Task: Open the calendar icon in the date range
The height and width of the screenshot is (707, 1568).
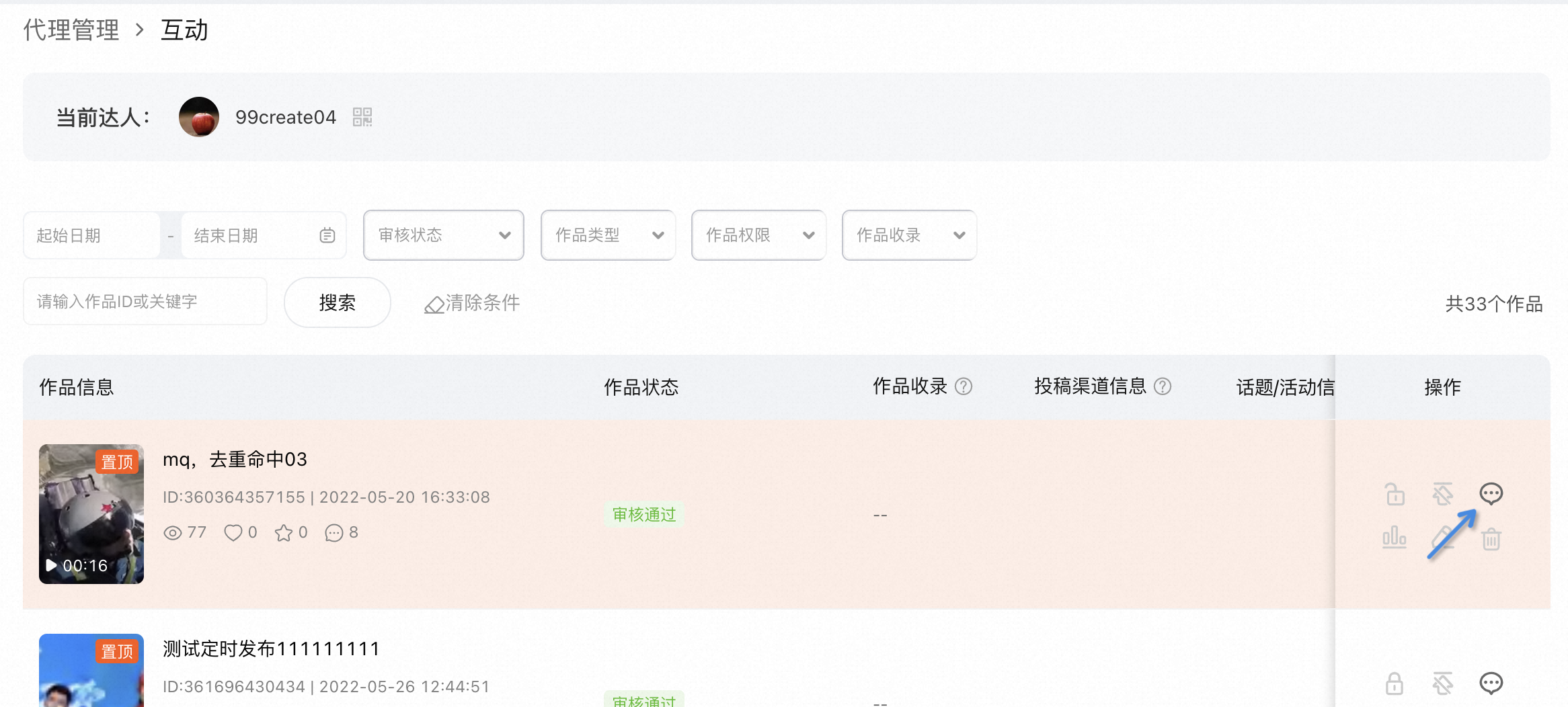Action: click(327, 235)
